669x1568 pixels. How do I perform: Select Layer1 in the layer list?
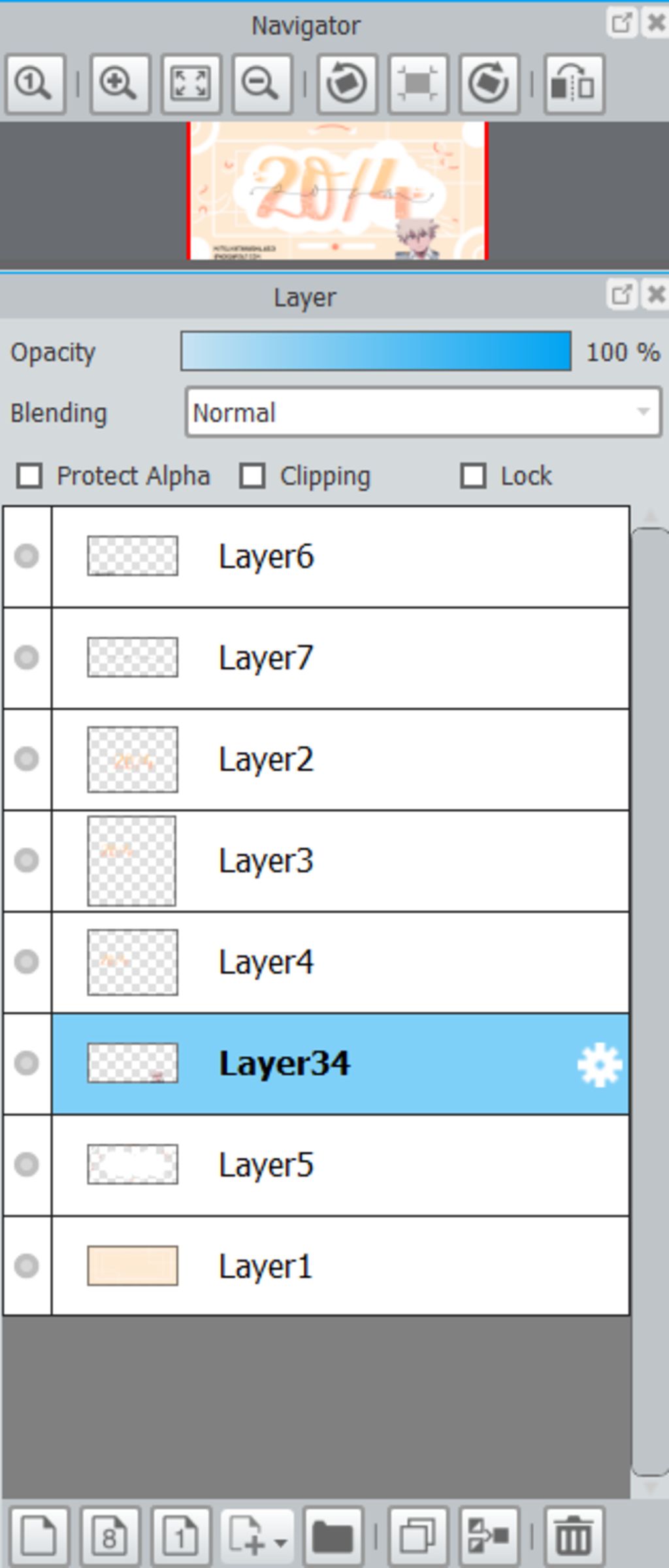tap(340, 1267)
